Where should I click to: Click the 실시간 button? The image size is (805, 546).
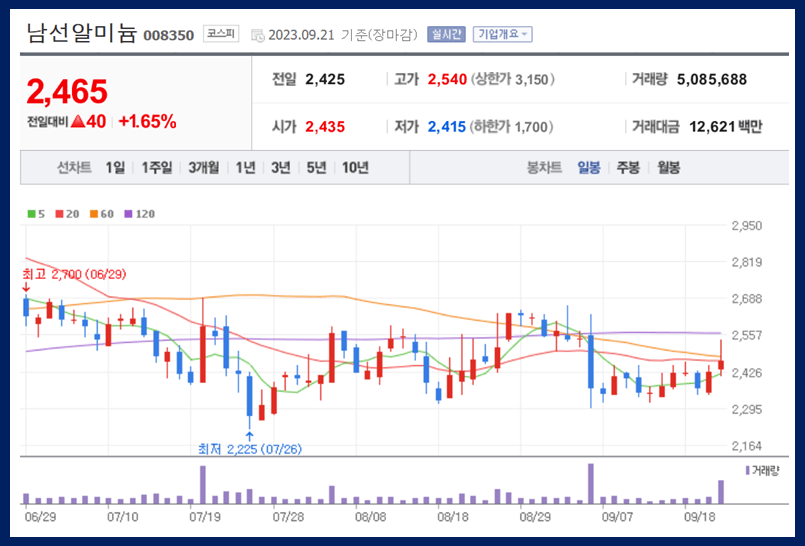coord(446,34)
